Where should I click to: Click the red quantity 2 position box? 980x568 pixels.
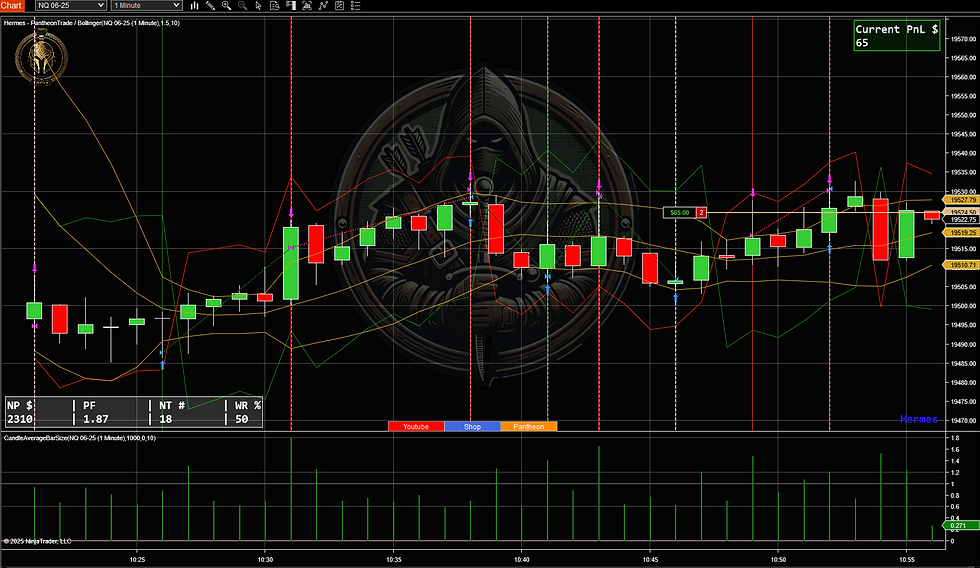[702, 212]
